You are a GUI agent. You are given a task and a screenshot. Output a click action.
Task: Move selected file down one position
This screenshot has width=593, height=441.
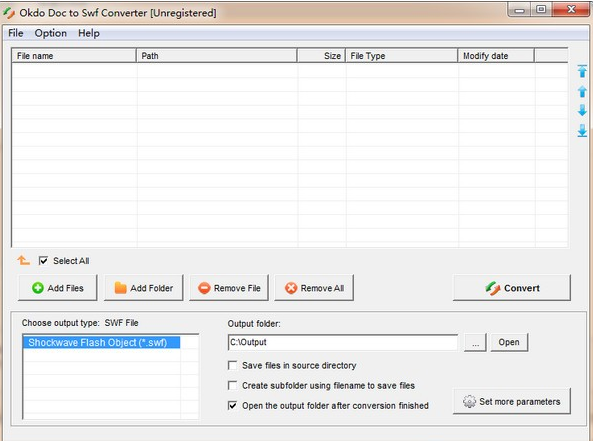[582, 110]
